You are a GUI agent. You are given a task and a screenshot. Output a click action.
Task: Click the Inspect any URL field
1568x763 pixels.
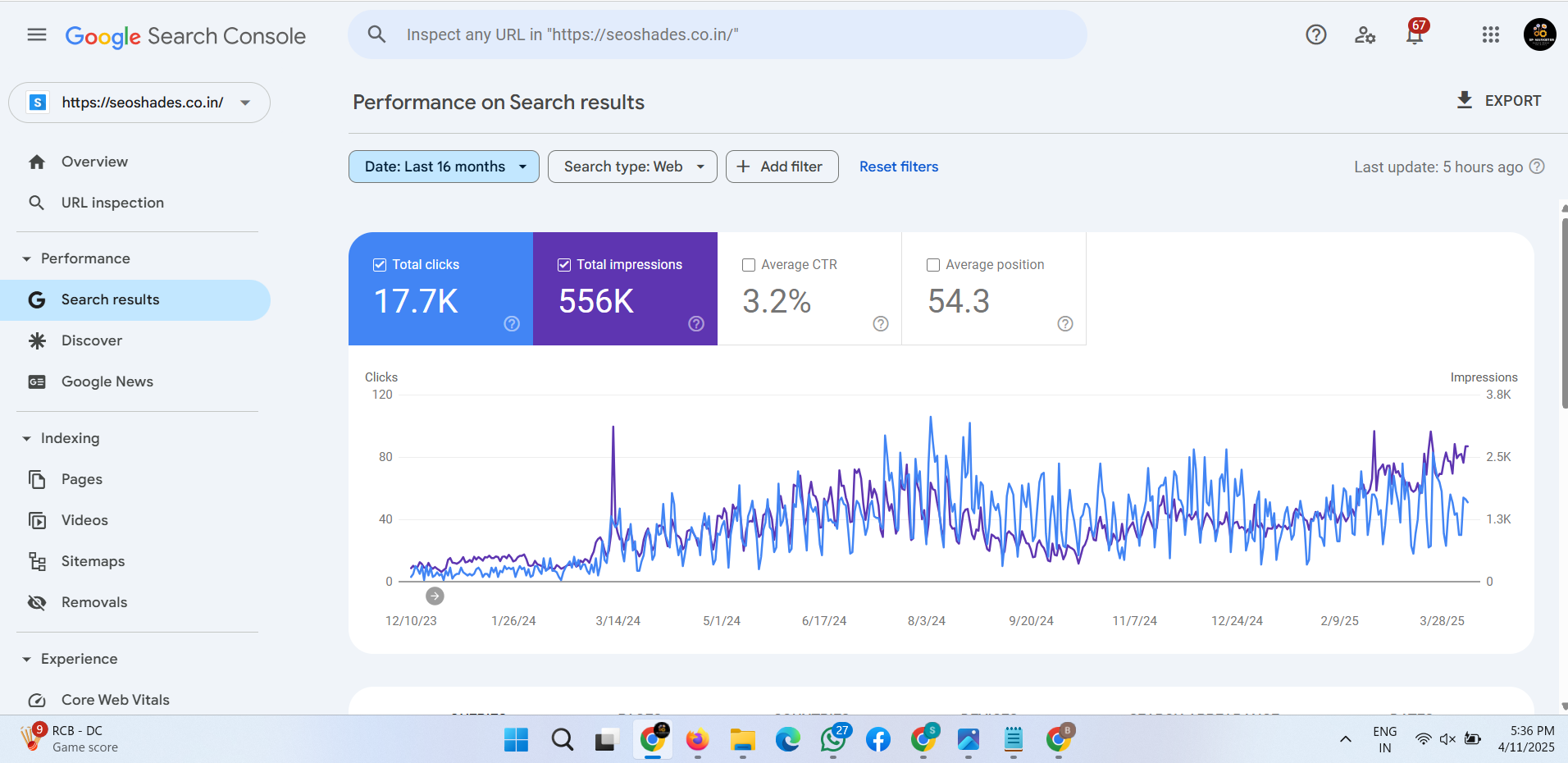718,34
